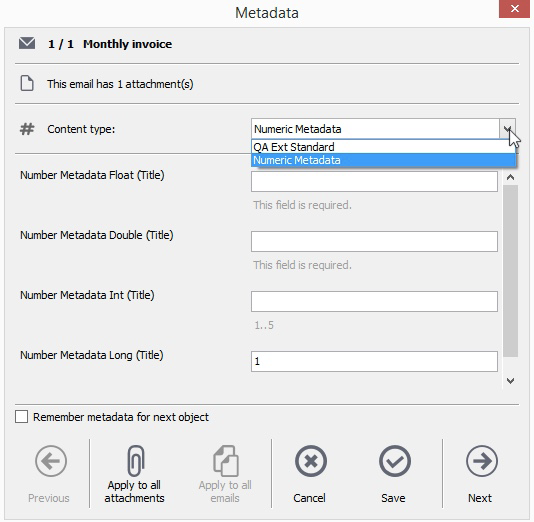Open the Content type dropdown arrow
This screenshot has width=534, height=522.
[x=507, y=129]
